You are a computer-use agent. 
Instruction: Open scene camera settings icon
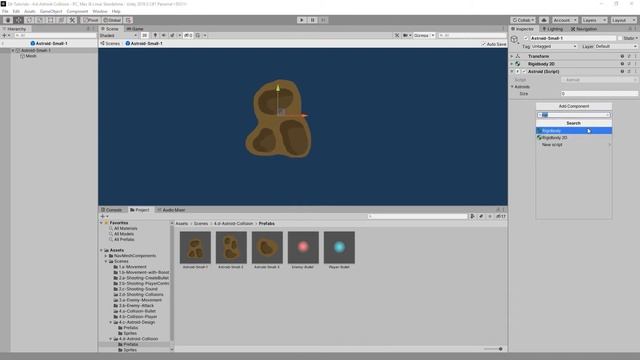coord(406,36)
